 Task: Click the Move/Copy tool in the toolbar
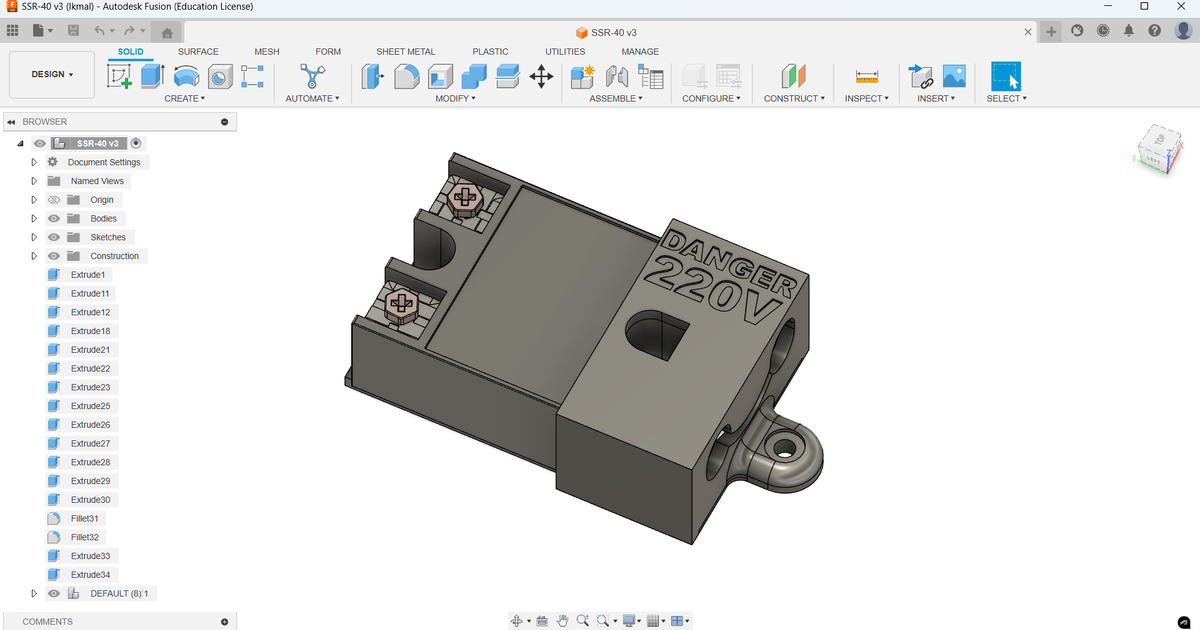(542, 76)
